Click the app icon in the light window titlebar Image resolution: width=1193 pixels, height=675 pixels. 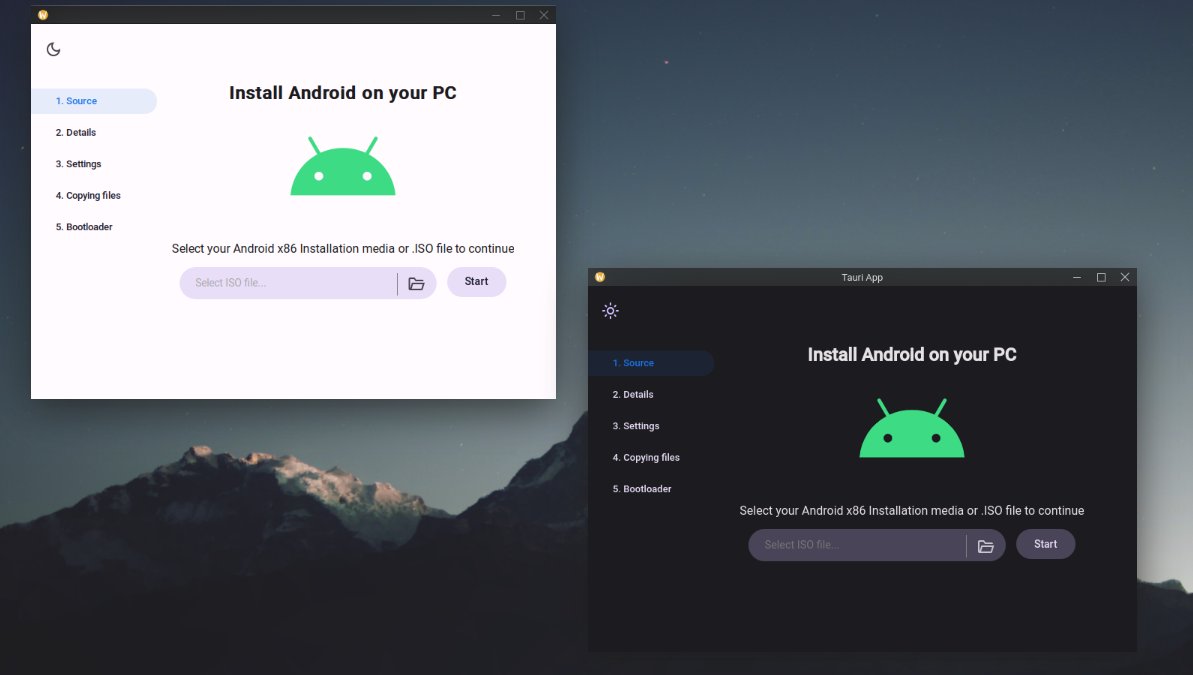[42, 14]
